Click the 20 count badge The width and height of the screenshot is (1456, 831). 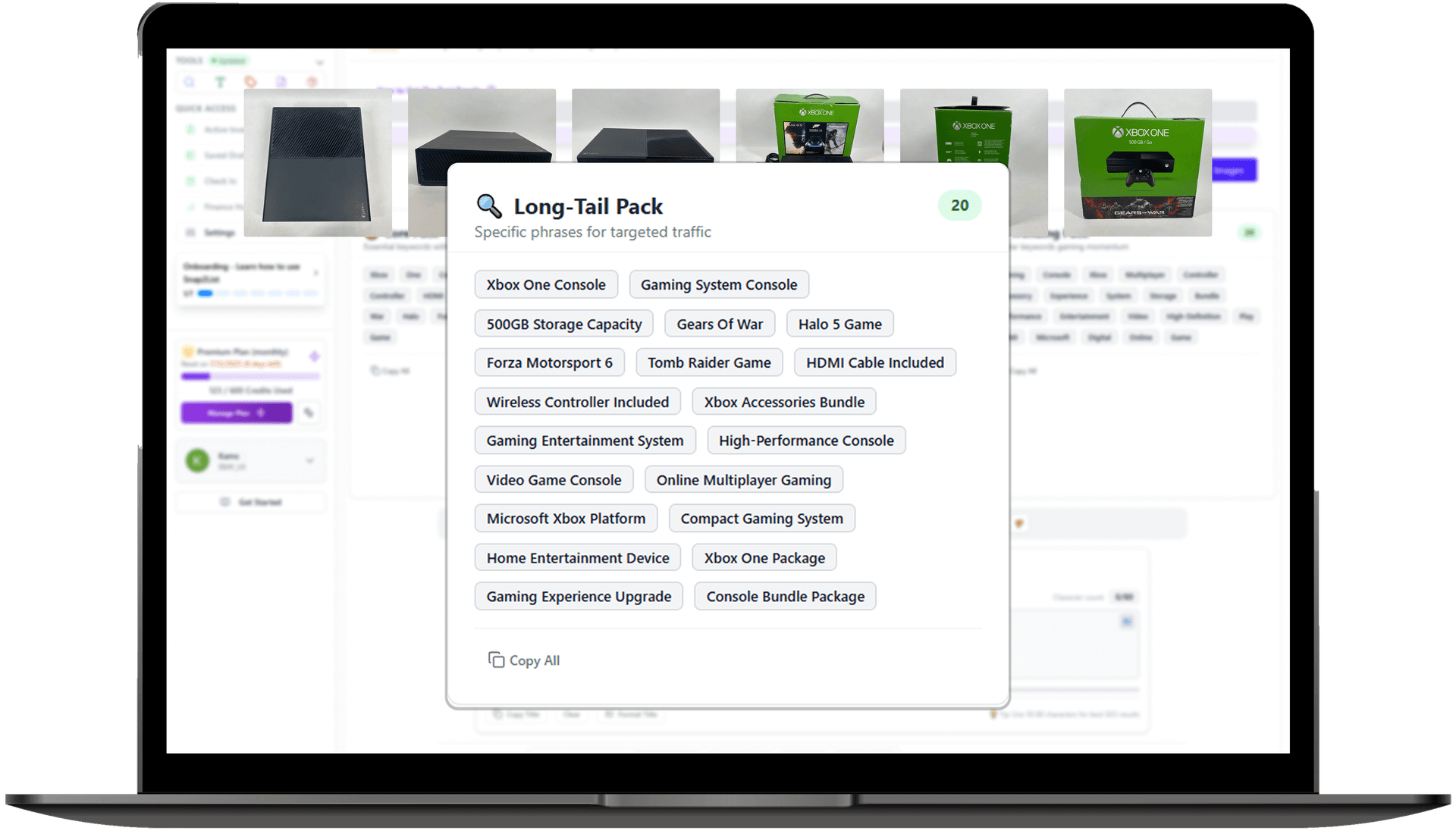click(959, 205)
